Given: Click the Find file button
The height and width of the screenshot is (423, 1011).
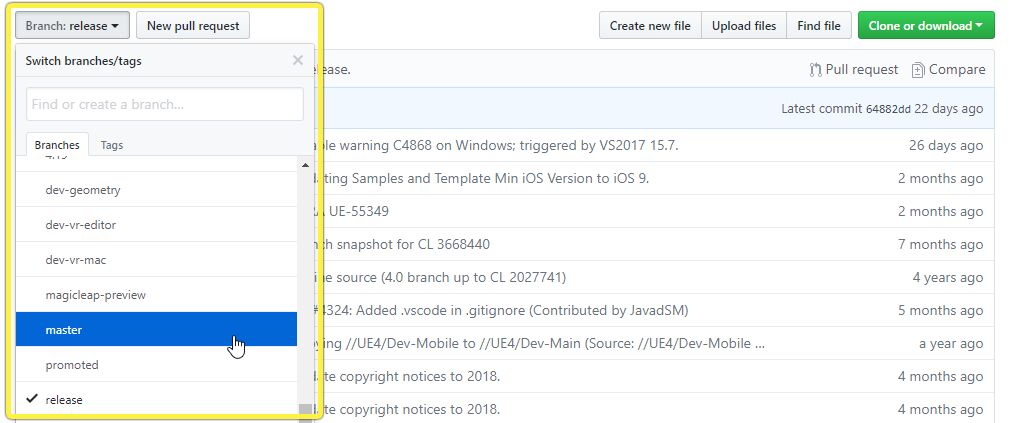Looking at the screenshot, I should pos(819,25).
